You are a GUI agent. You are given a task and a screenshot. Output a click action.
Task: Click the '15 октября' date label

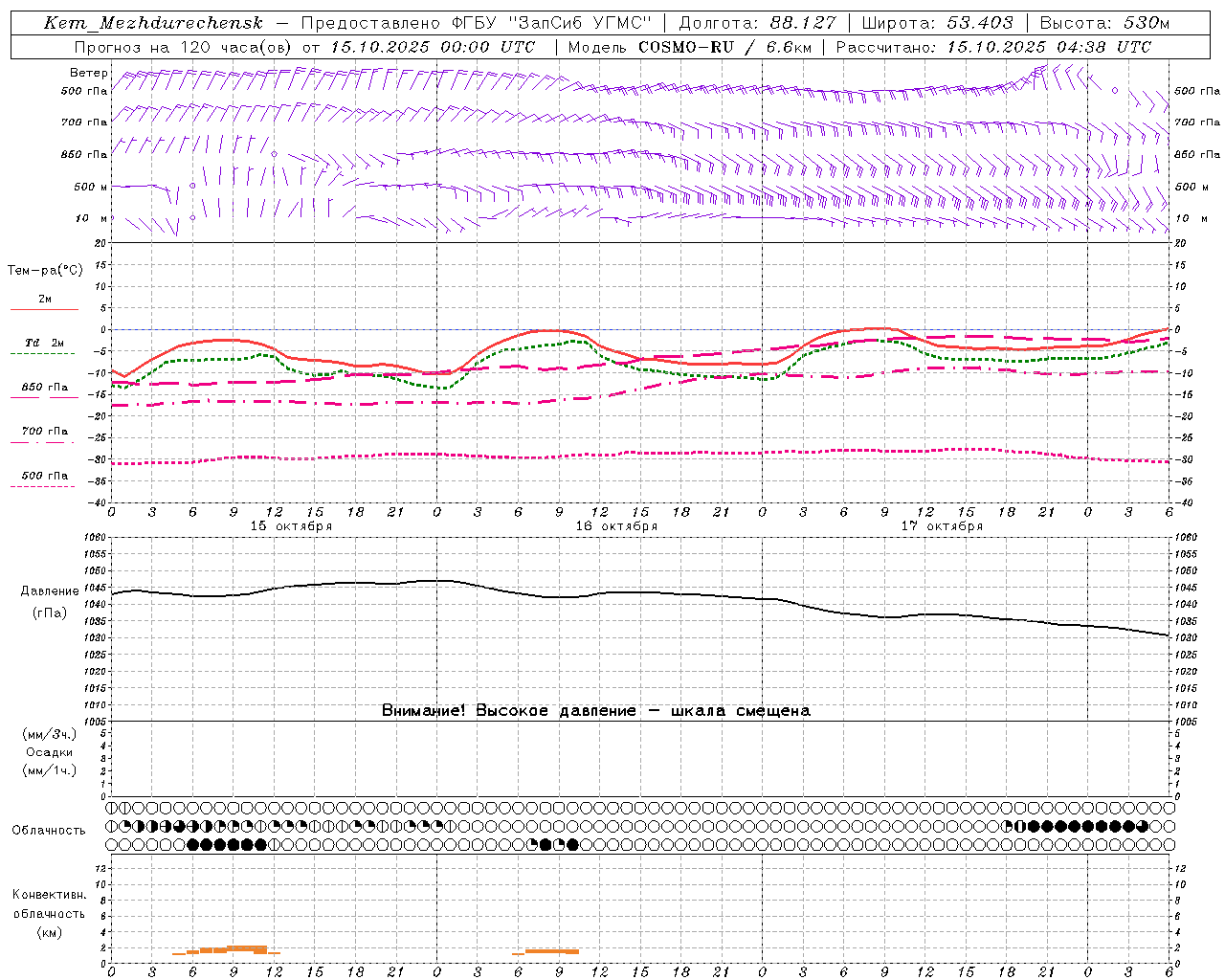tap(291, 526)
